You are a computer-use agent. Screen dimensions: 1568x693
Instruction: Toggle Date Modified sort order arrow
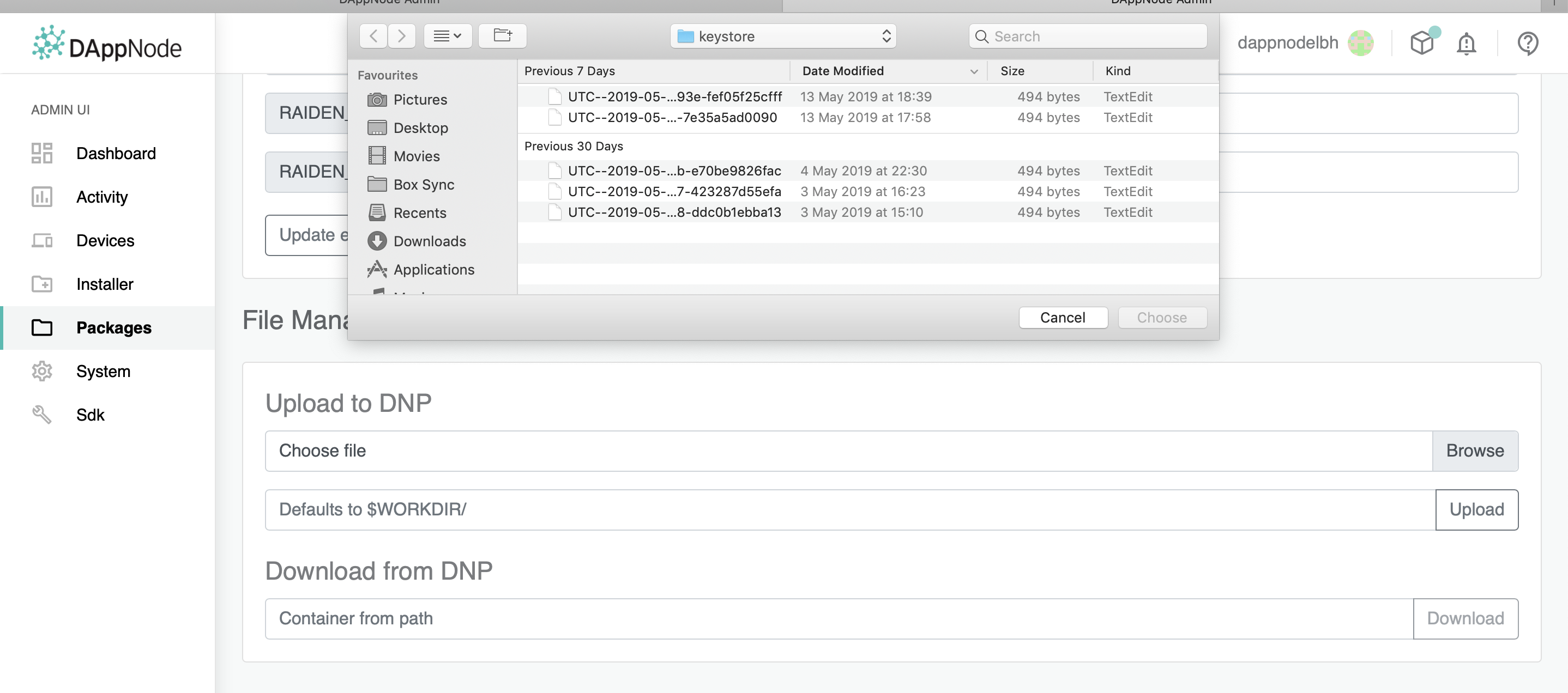tap(974, 71)
